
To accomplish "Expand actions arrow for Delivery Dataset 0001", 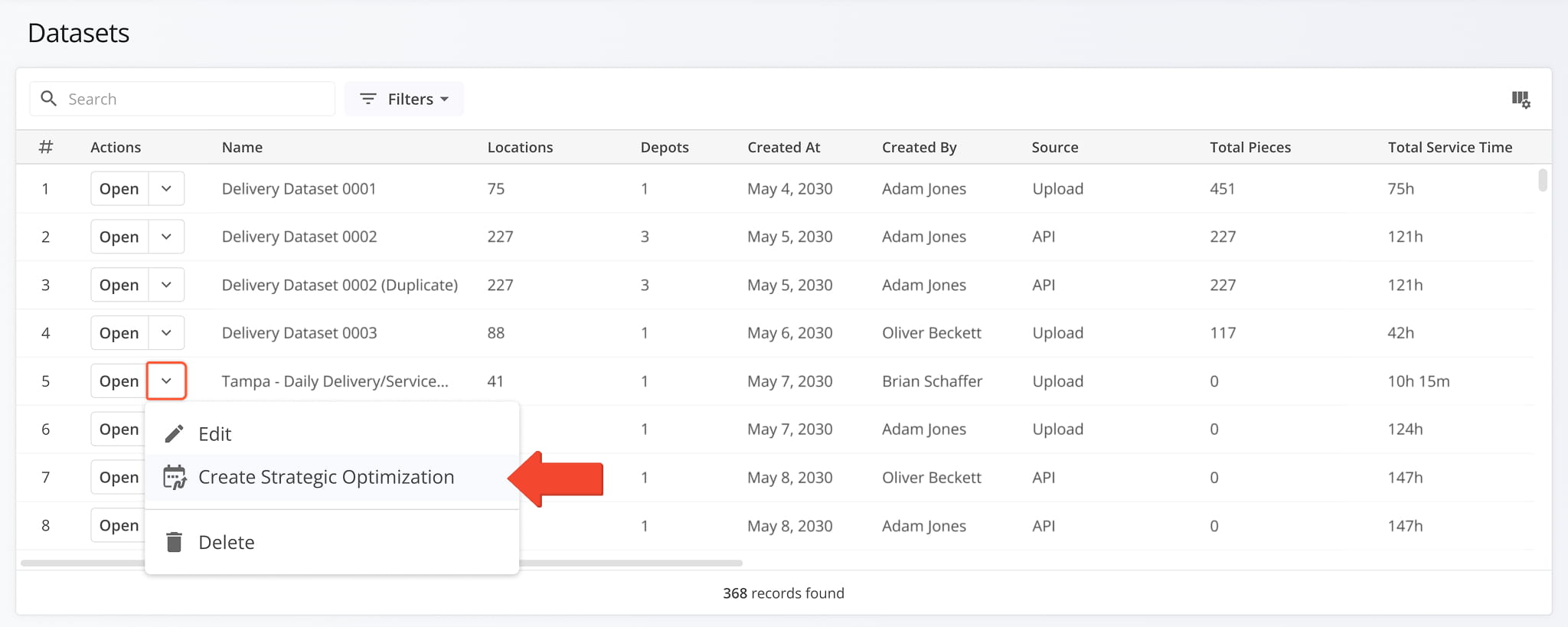I will [x=166, y=188].
